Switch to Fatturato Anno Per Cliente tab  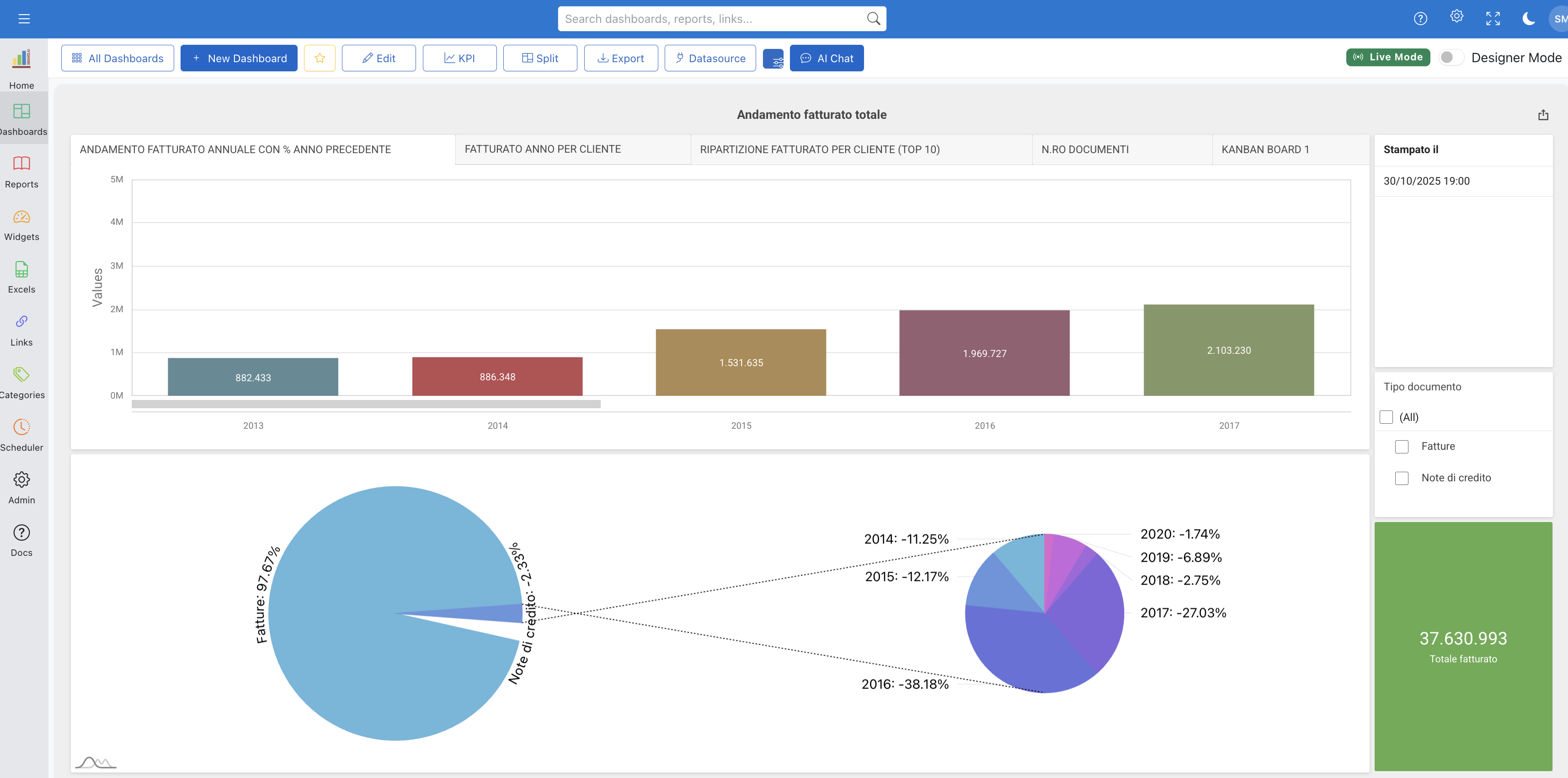coord(573,149)
